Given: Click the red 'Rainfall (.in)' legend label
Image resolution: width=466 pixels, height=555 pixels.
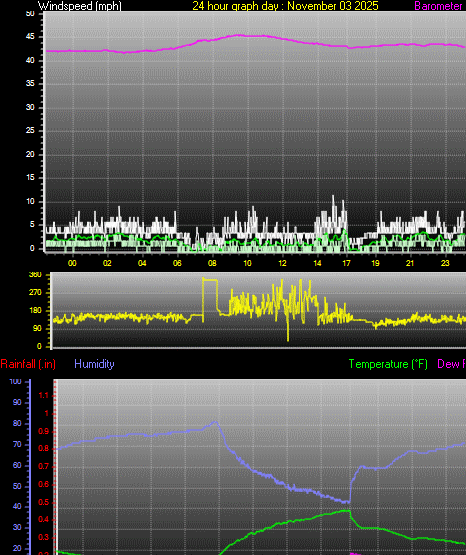Looking at the screenshot, I should click(x=28, y=364).
